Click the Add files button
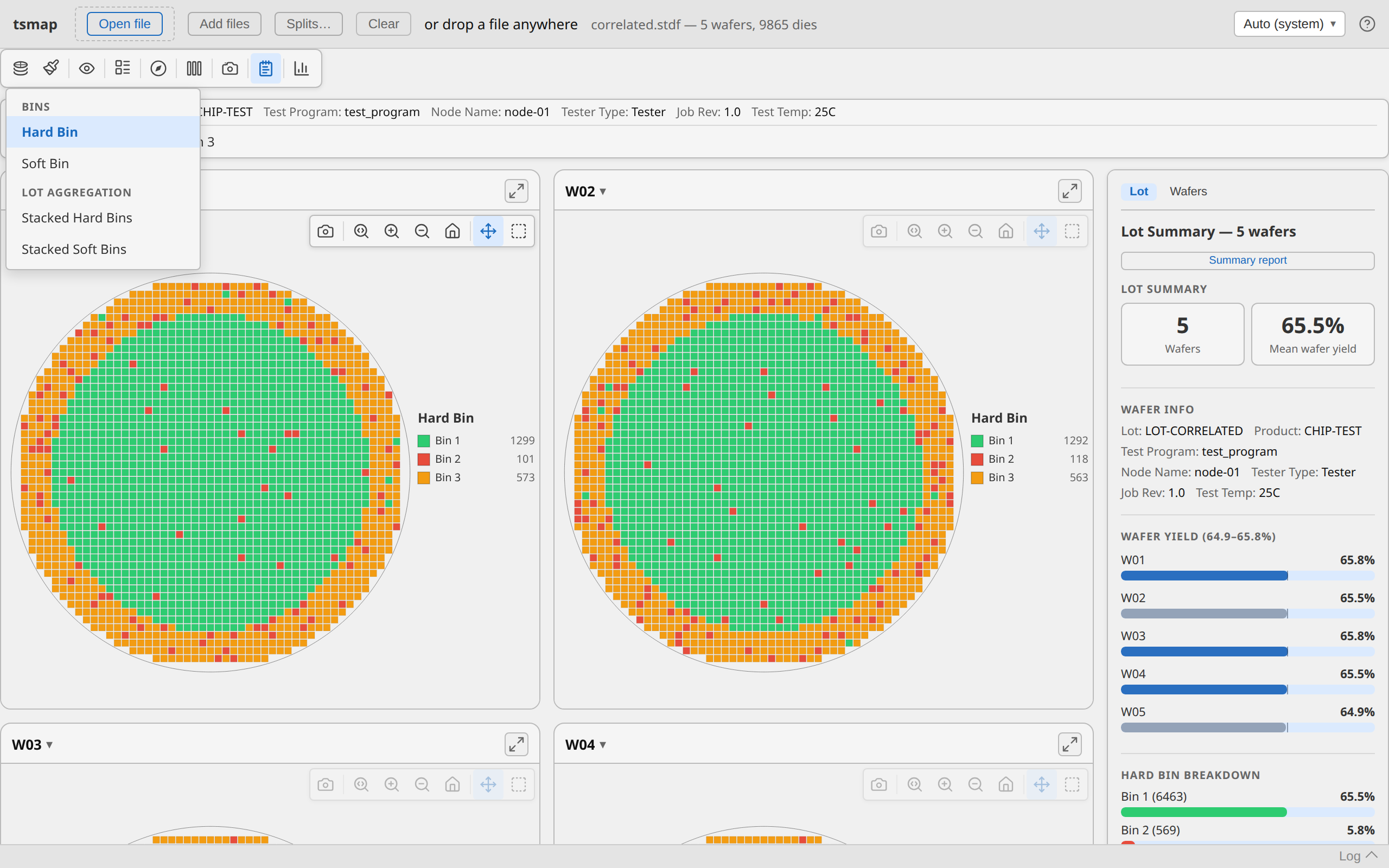The height and width of the screenshot is (868, 1389). tap(225, 24)
